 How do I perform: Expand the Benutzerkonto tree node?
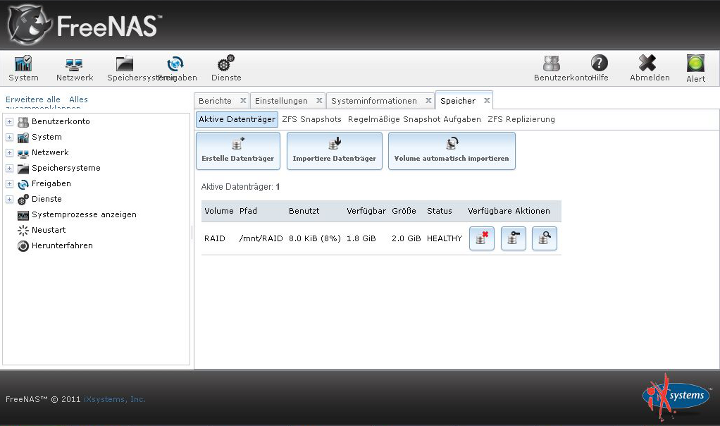(x=9, y=122)
